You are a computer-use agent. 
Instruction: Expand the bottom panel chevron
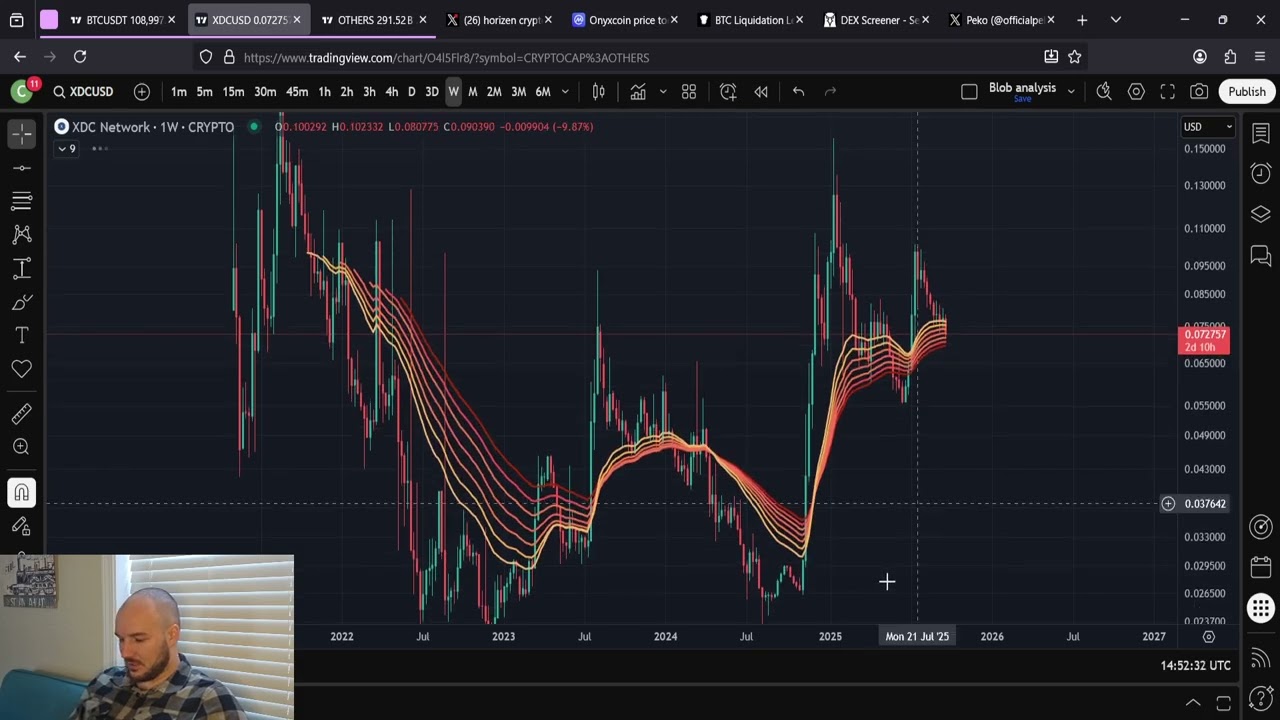(1193, 703)
